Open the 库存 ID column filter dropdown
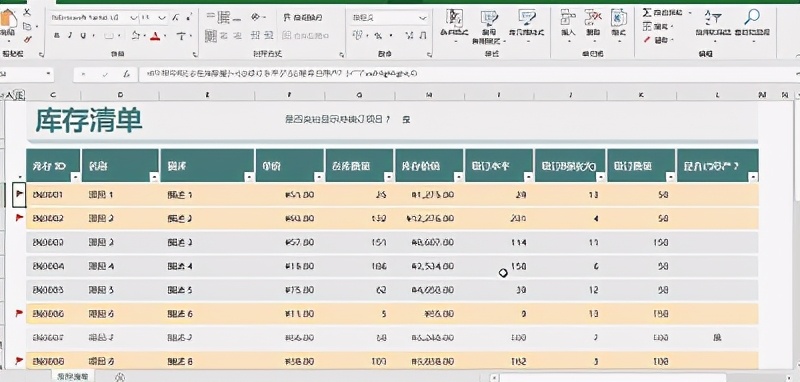The width and height of the screenshot is (800, 382). tap(76, 177)
